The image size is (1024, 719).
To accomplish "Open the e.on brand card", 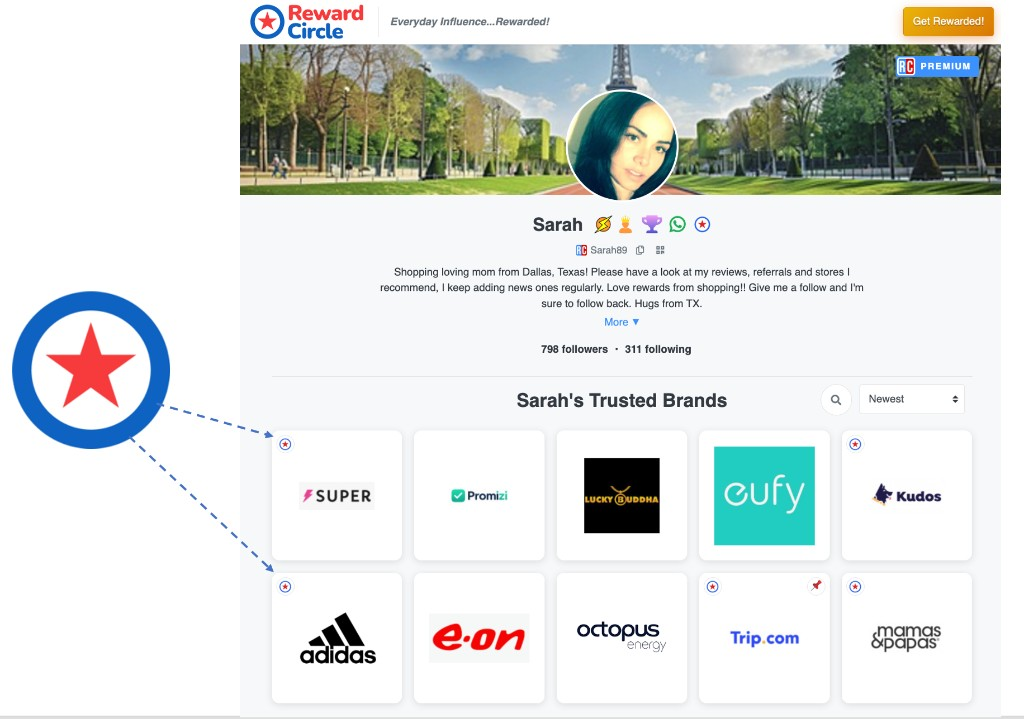I will point(479,638).
